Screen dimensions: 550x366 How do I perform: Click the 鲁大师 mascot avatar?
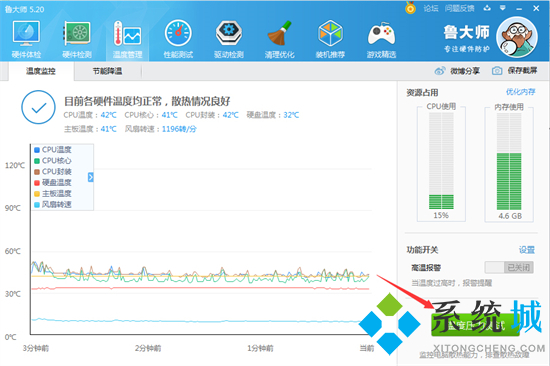pos(517,37)
